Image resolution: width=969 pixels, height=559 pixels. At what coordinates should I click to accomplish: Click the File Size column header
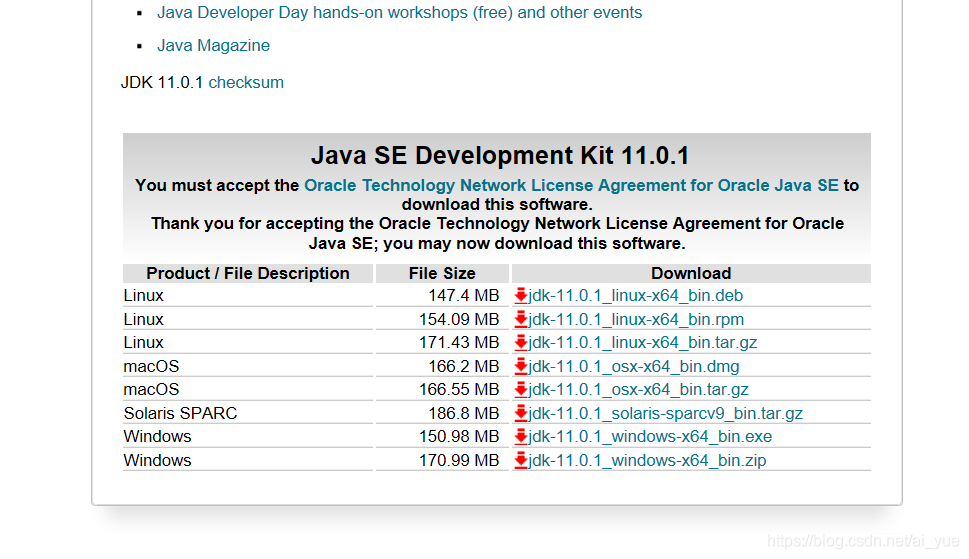(x=442, y=273)
